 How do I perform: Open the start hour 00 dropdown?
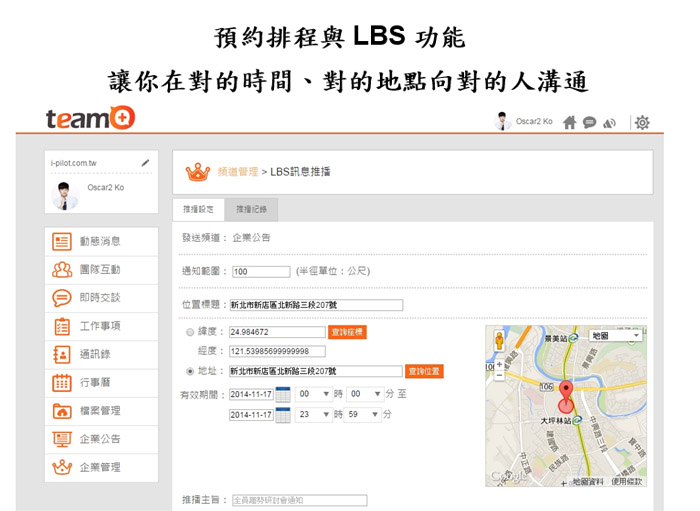tap(314, 394)
